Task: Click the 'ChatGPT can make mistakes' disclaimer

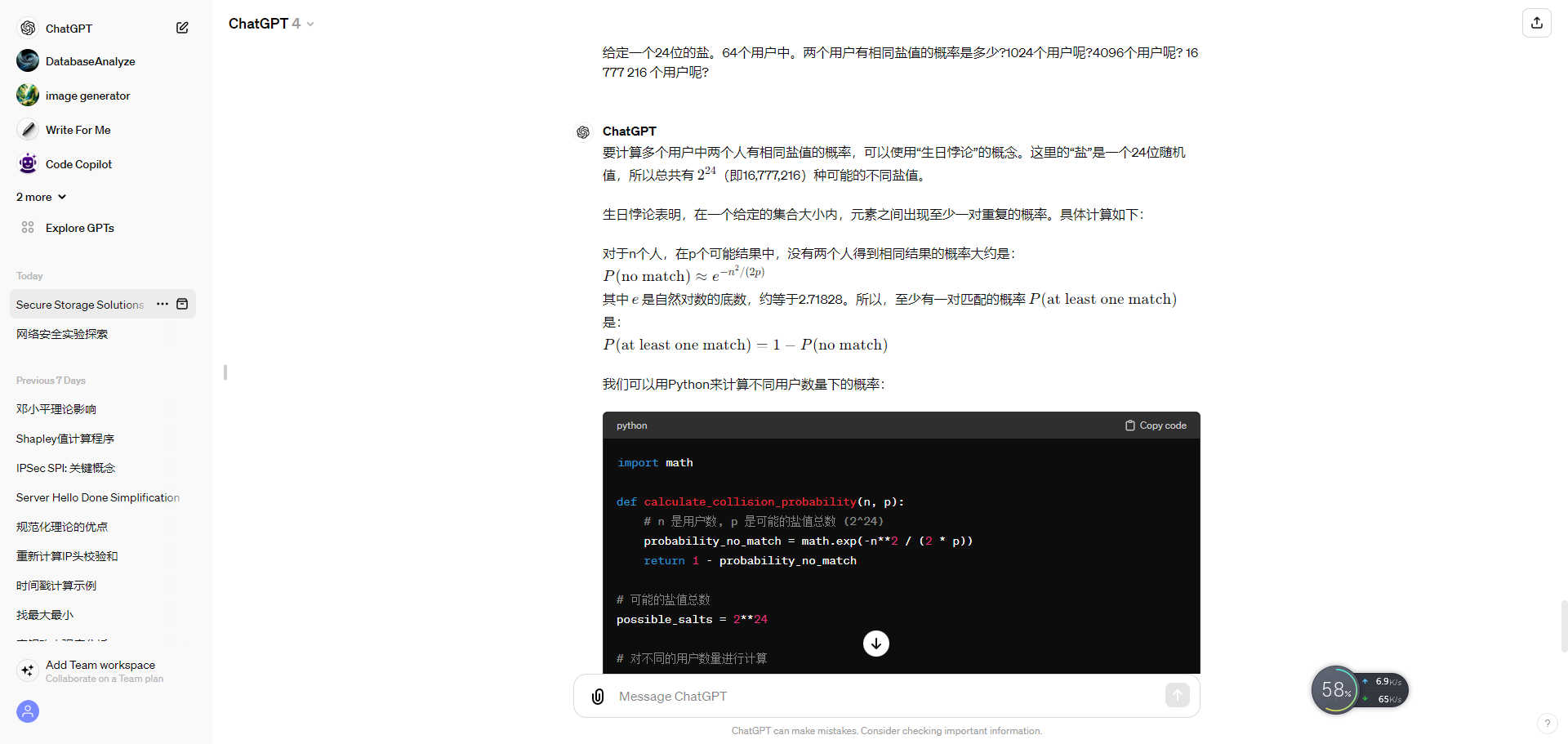Action: (887, 731)
